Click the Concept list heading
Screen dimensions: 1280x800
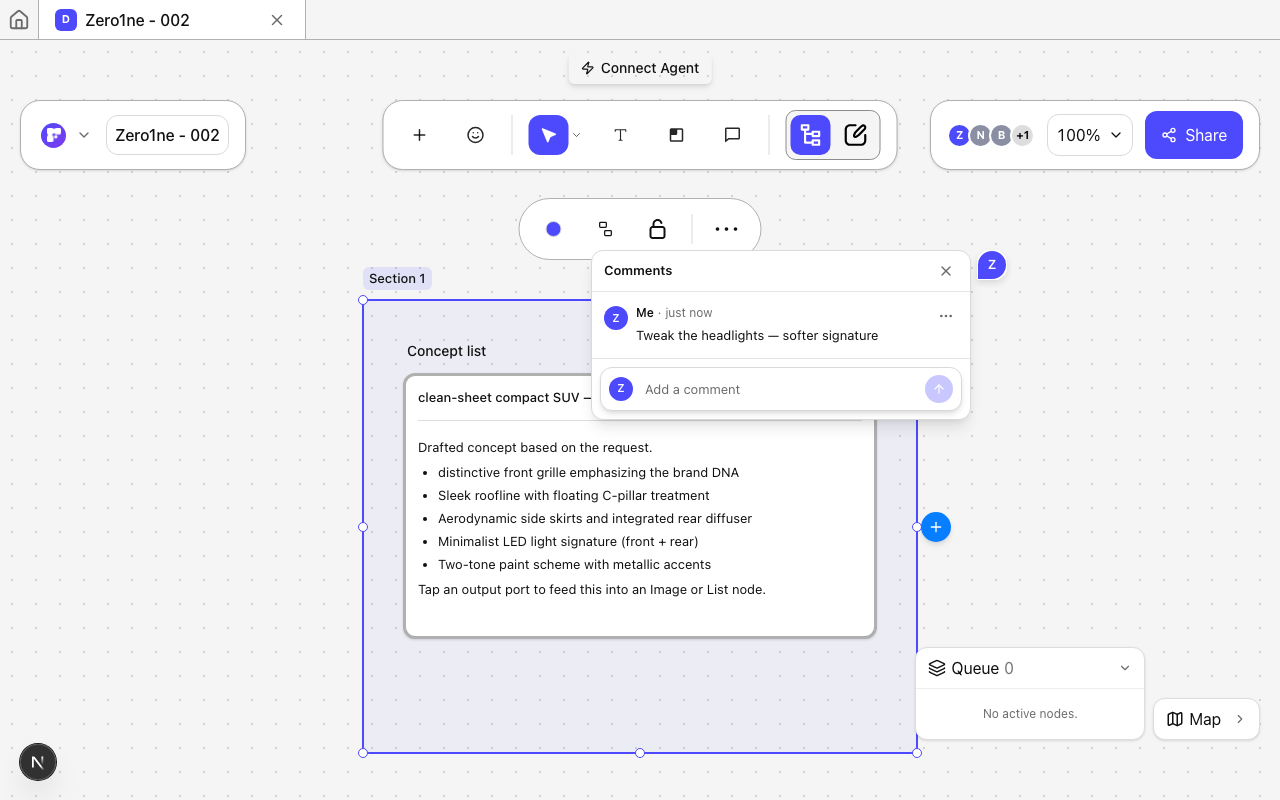point(446,351)
